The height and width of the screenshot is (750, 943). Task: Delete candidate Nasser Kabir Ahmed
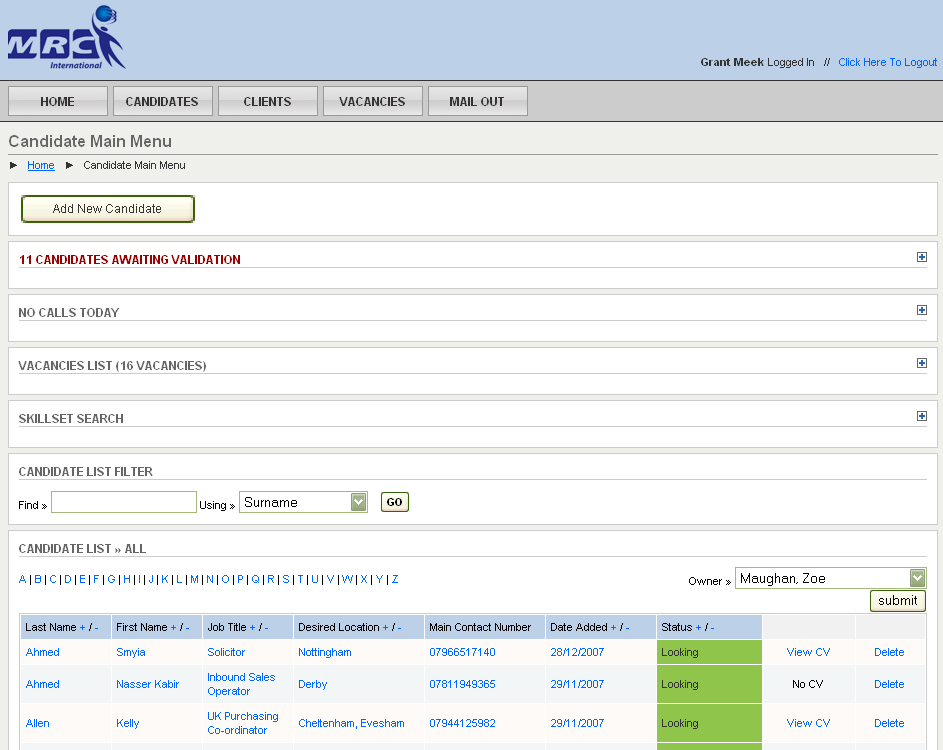889,684
